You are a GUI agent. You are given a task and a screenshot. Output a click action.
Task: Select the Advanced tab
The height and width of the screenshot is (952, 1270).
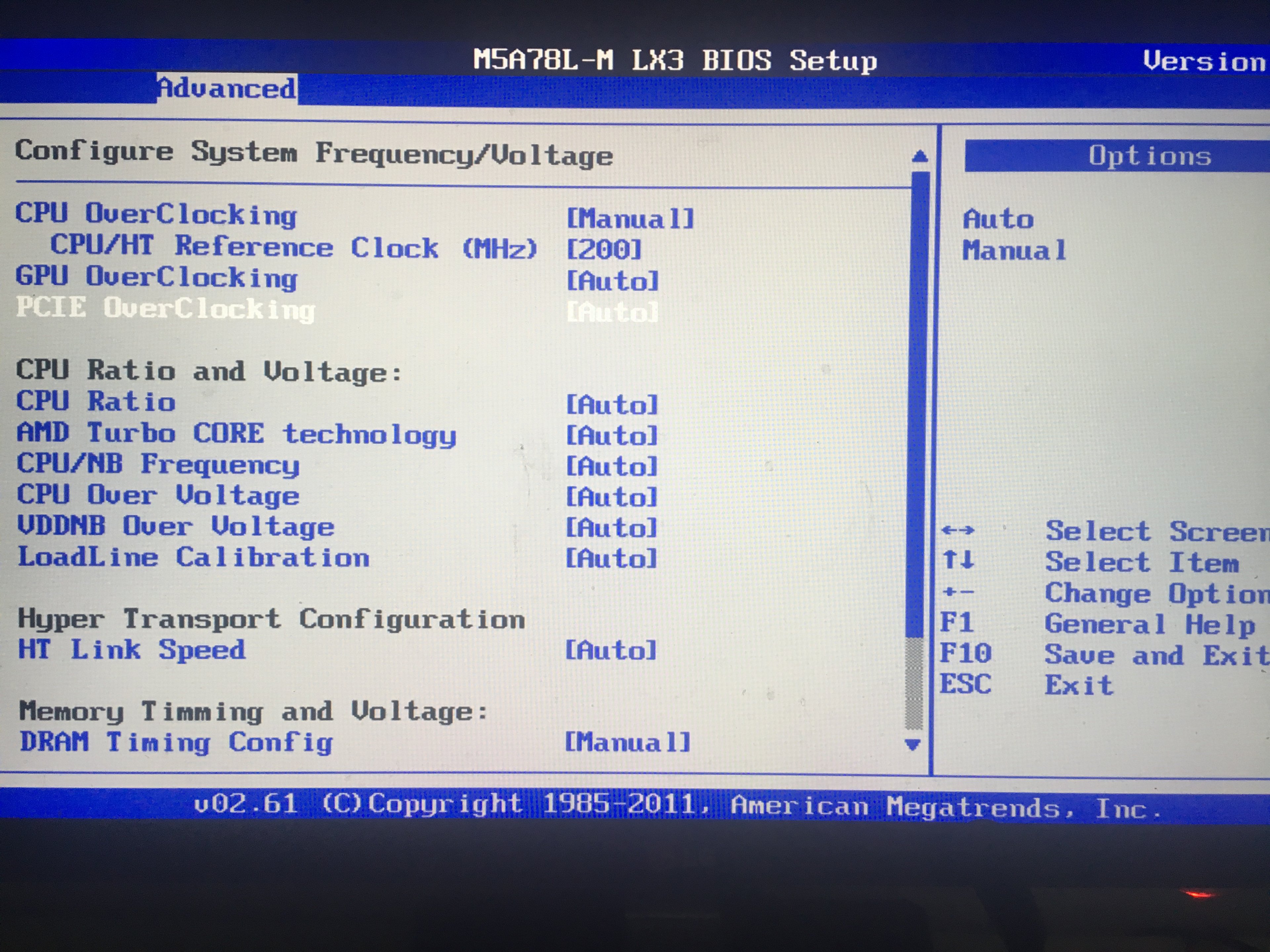coord(227,88)
